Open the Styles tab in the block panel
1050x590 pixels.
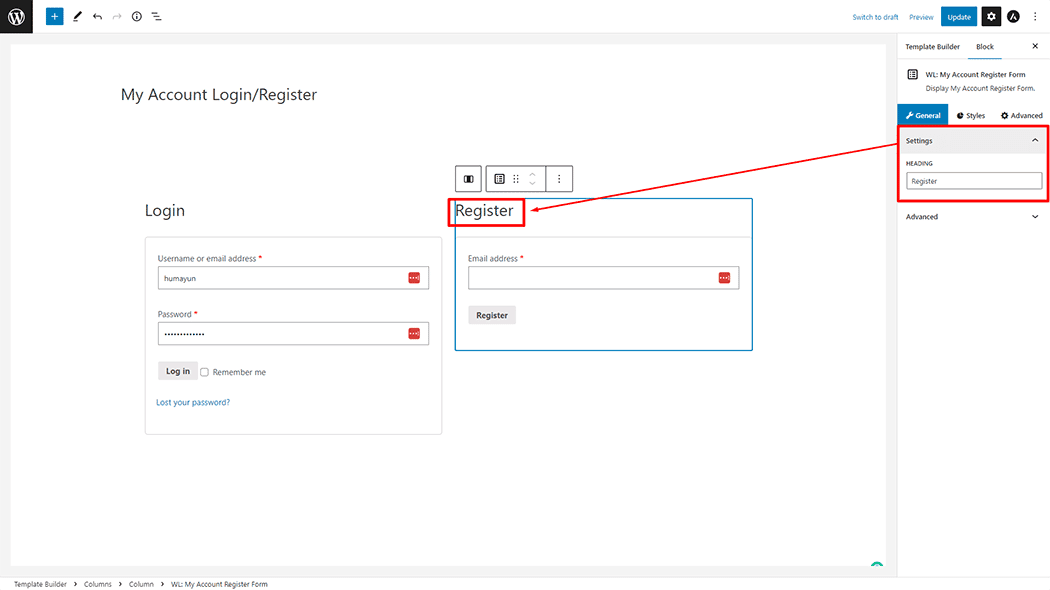click(969, 114)
